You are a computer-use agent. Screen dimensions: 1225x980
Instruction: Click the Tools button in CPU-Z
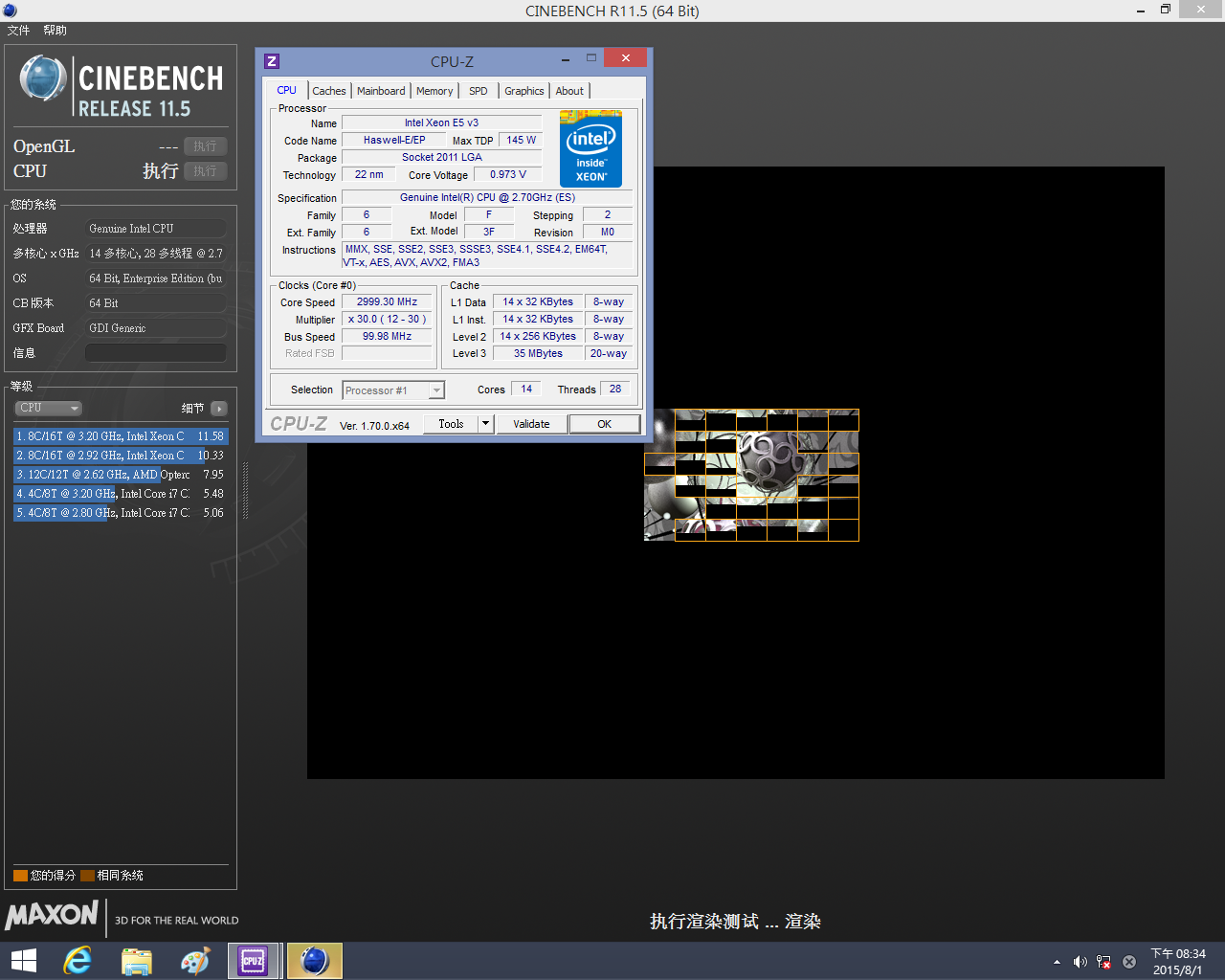(451, 424)
